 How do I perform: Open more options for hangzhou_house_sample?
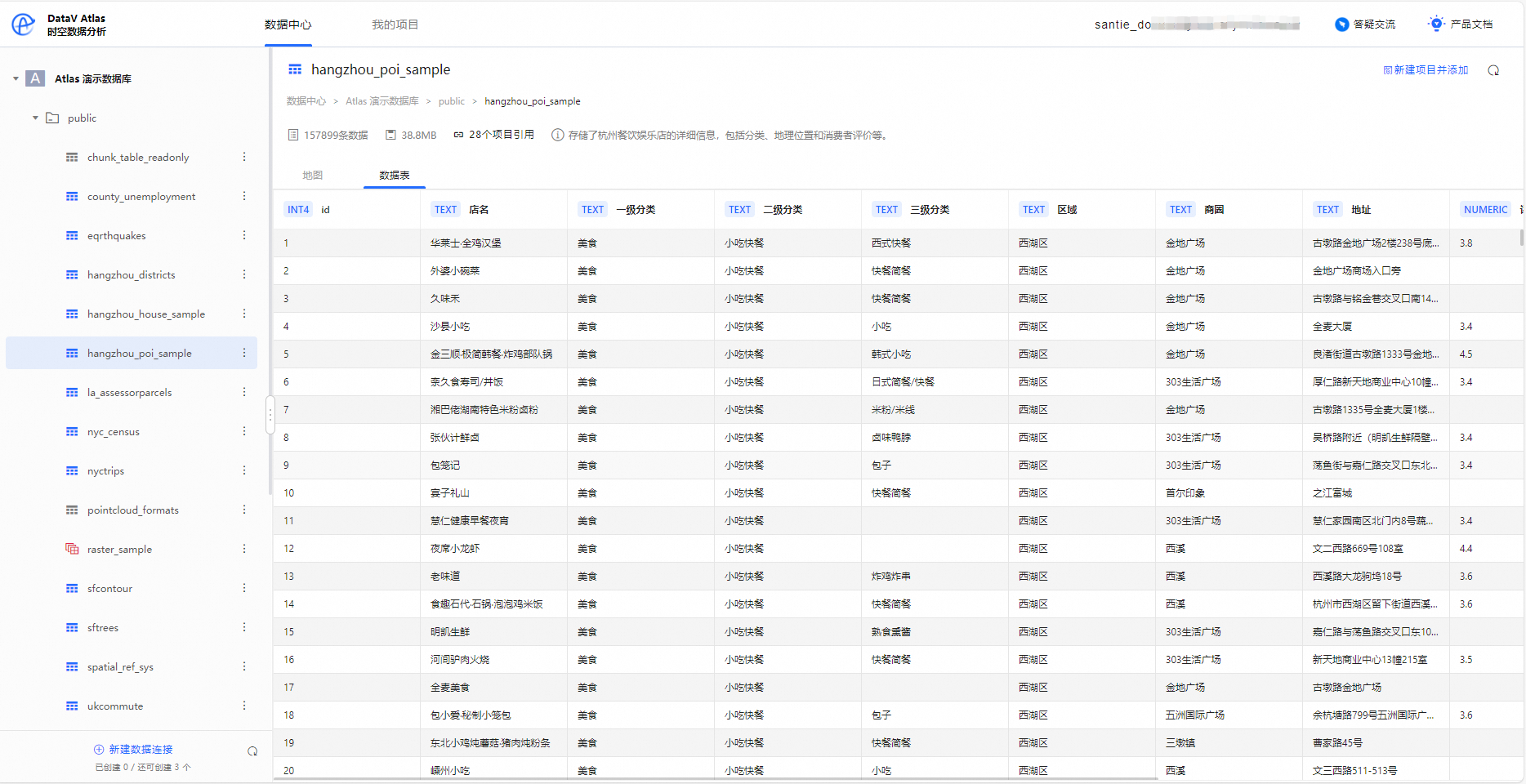tap(244, 314)
